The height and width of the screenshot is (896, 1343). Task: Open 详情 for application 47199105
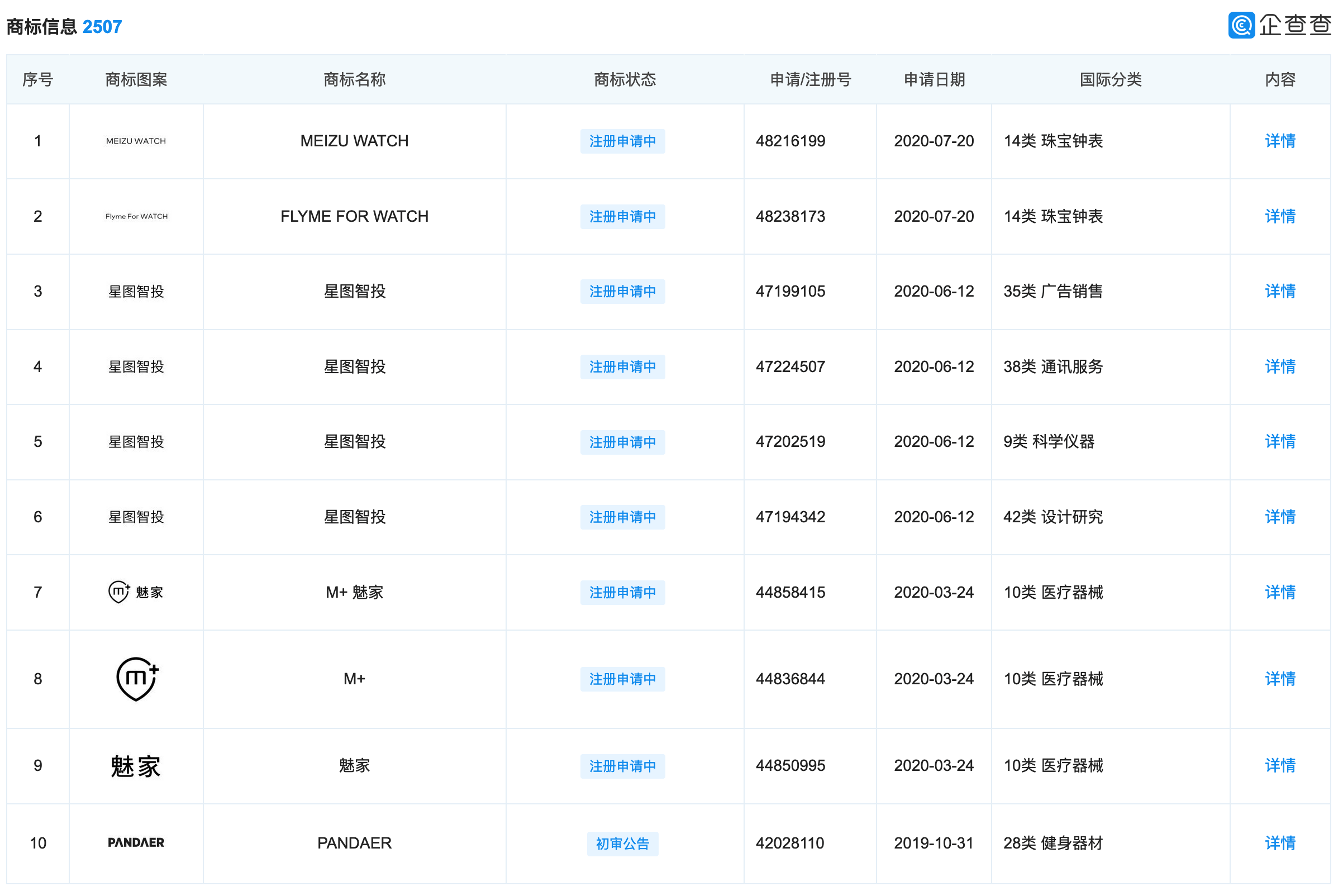click(1279, 292)
